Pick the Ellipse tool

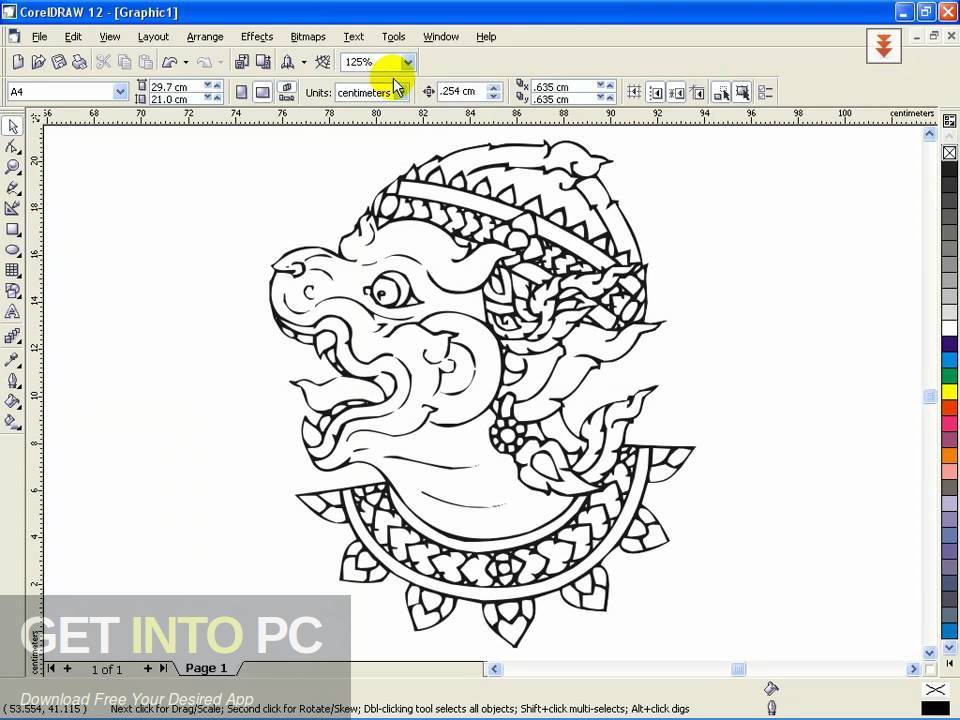12,250
